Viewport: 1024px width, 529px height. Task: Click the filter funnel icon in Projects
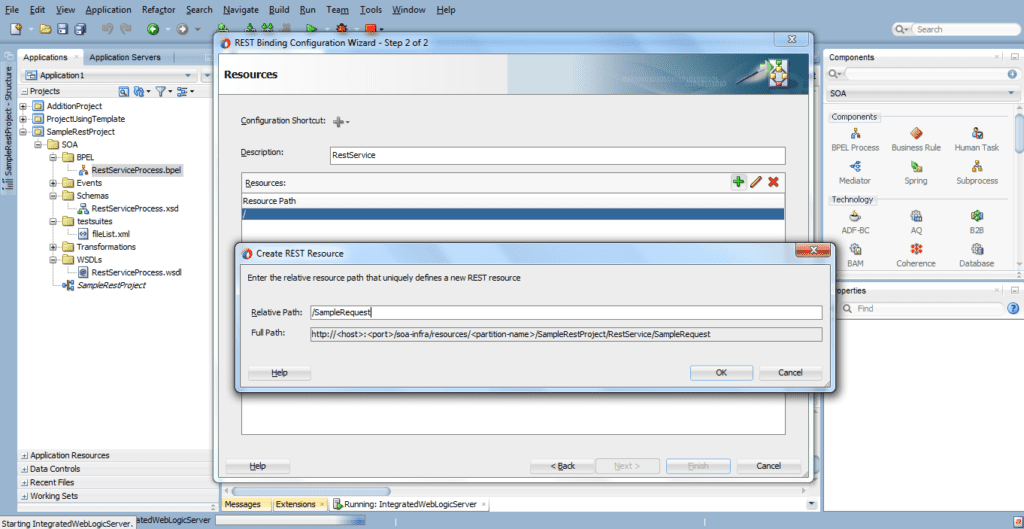coord(160,91)
